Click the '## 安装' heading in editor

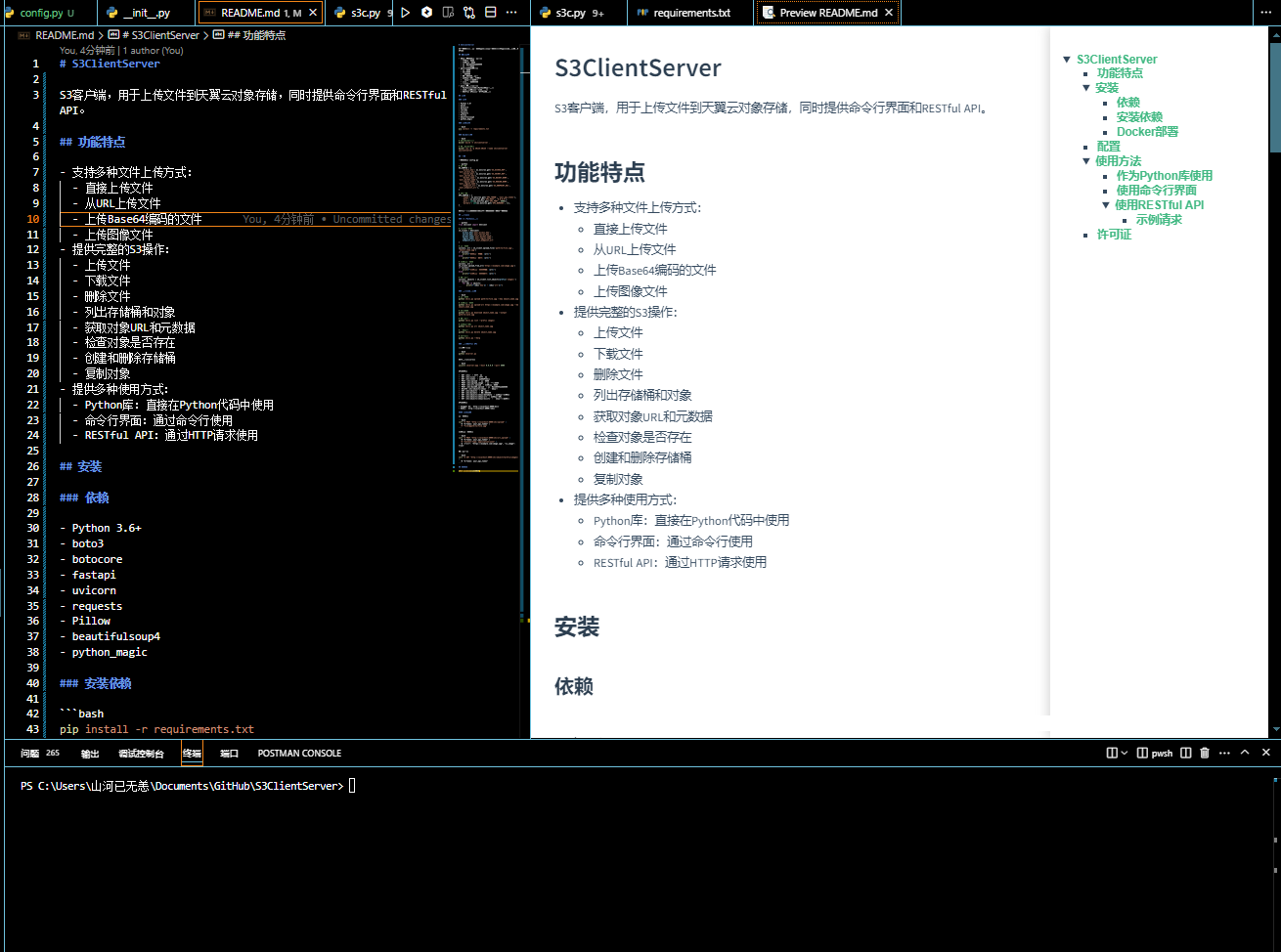[80, 466]
